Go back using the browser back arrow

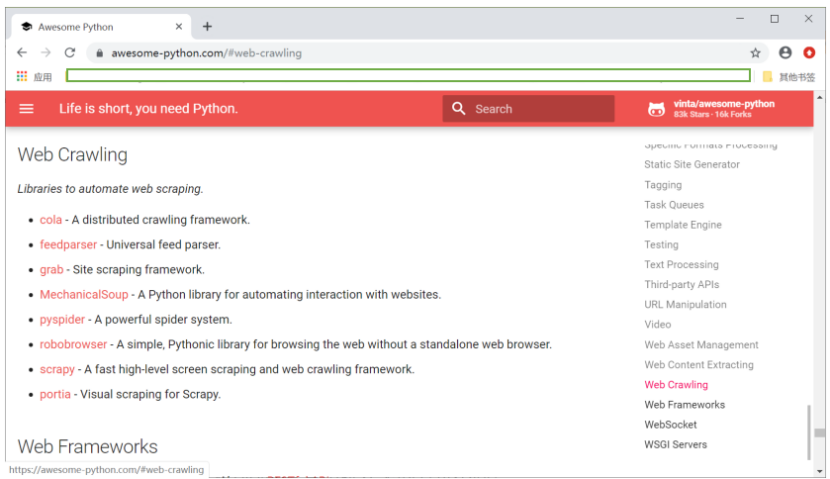(22, 53)
